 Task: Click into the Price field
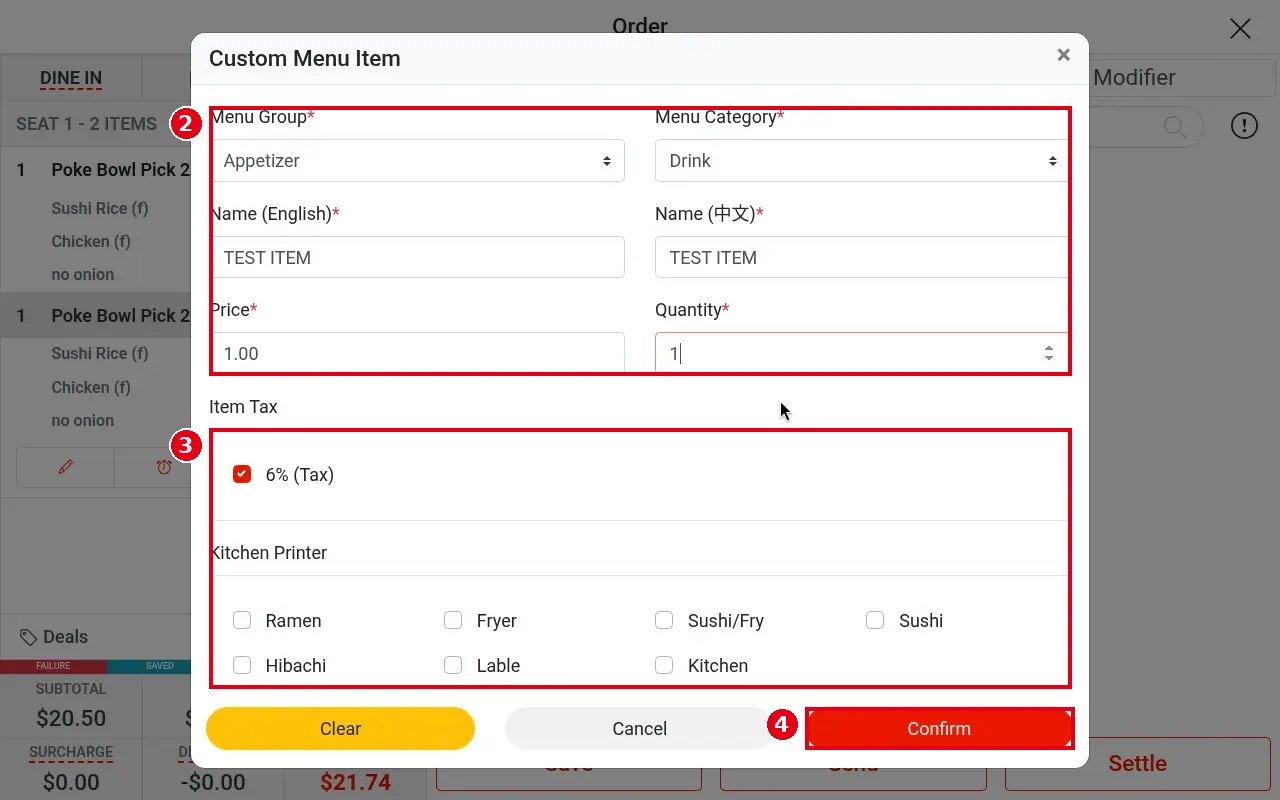coord(417,353)
